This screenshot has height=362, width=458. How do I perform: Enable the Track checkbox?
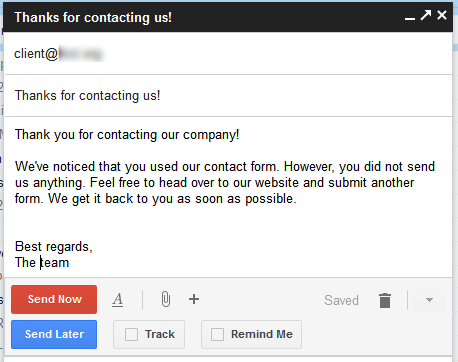coord(131,334)
